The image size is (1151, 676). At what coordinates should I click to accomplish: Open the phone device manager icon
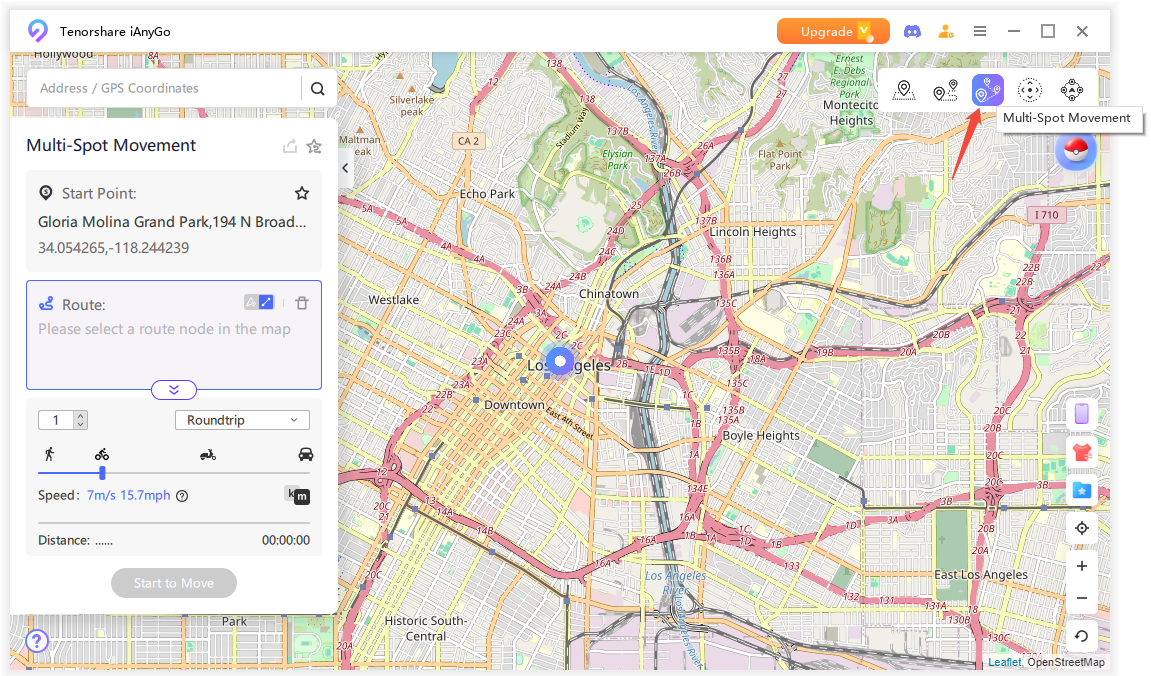coord(1081,413)
